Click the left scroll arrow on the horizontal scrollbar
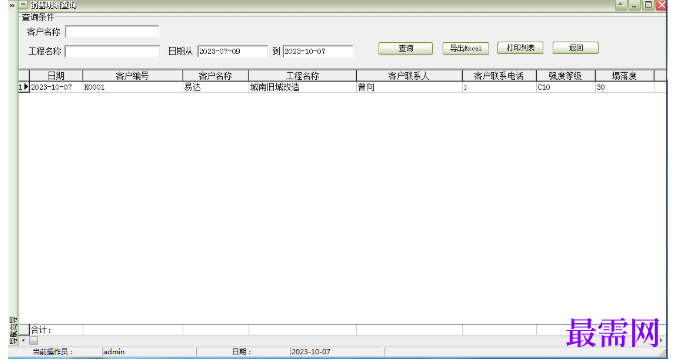Viewport: 678px width, 364px height. [x=23, y=341]
